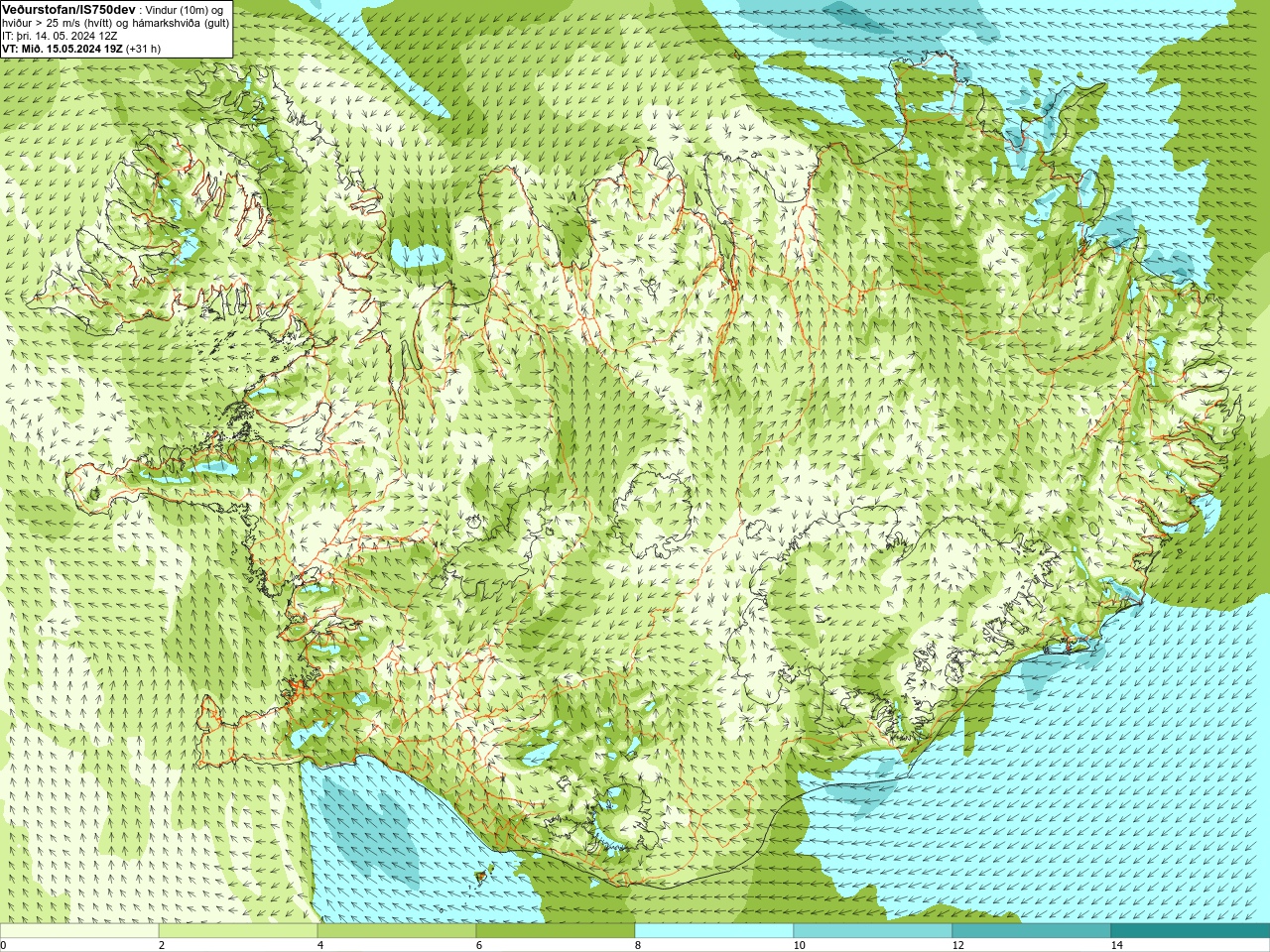Image resolution: width=1270 pixels, height=952 pixels.
Task: Click the 6–8 m/s dark green legend swatch
Action: [x=556, y=930]
